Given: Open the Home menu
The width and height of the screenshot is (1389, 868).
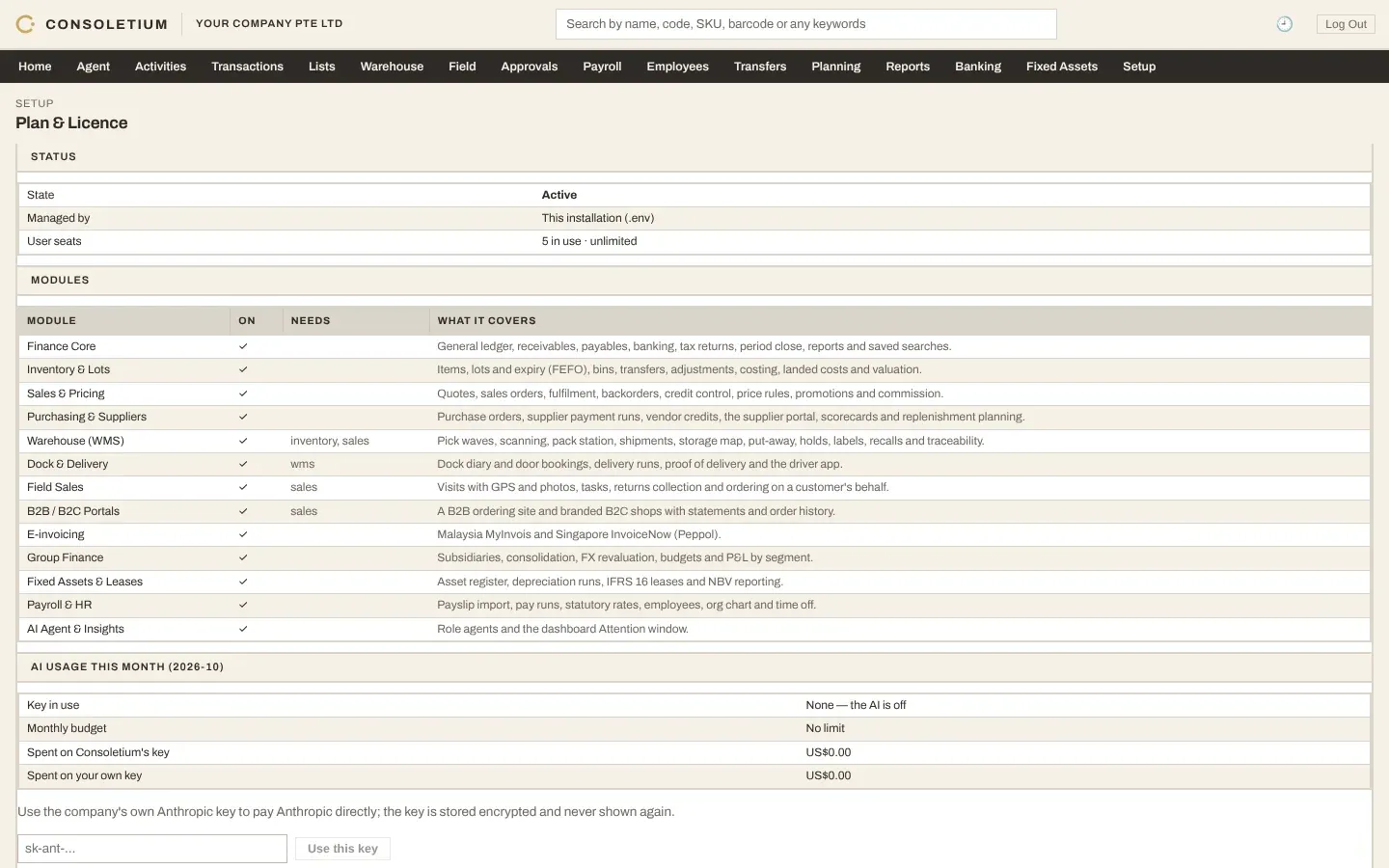Looking at the screenshot, I should click(x=35, y=67).
